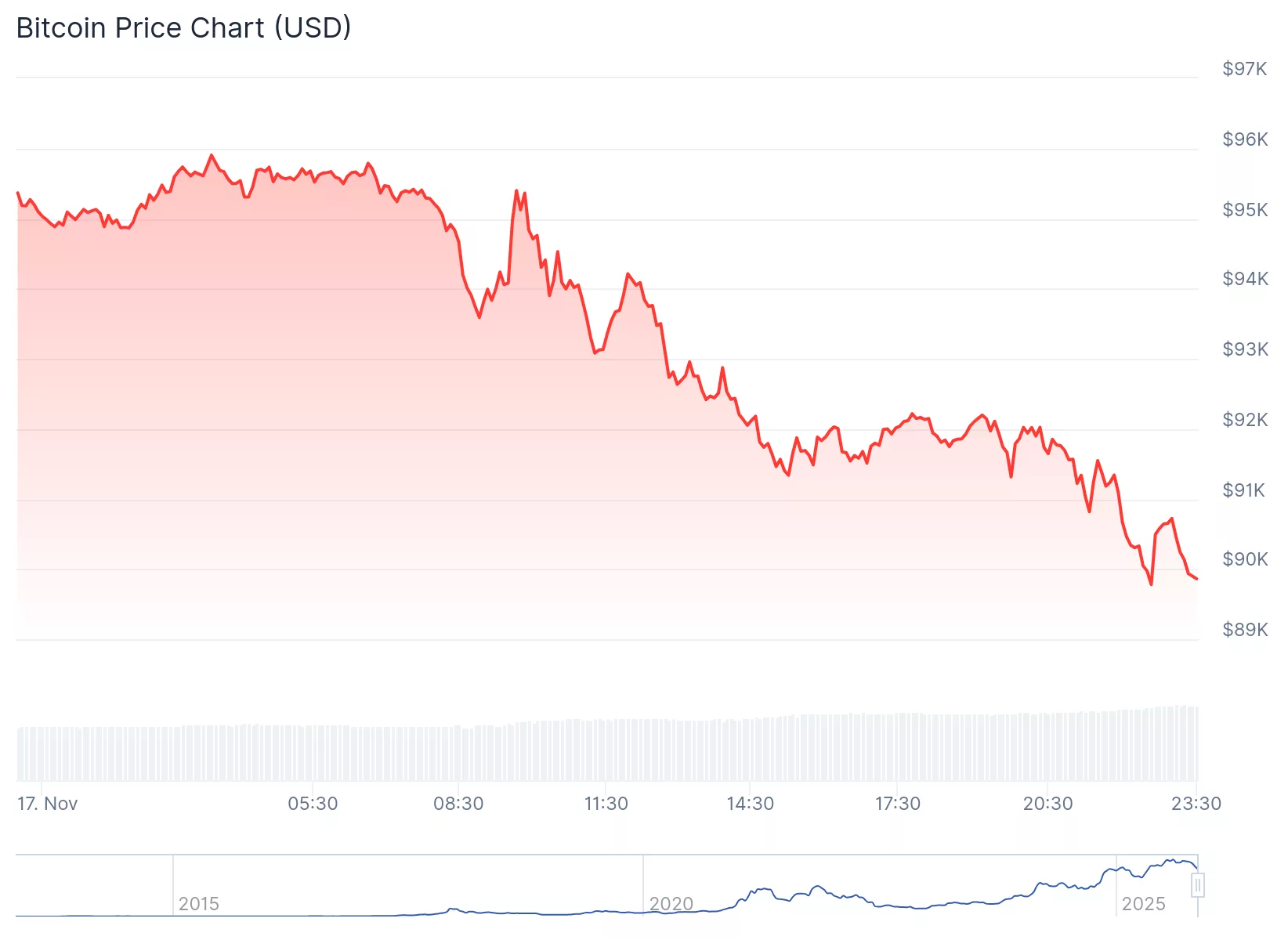Select the $93K price axis label
Screen dimensions: 1288x940
click(1244, 349)
